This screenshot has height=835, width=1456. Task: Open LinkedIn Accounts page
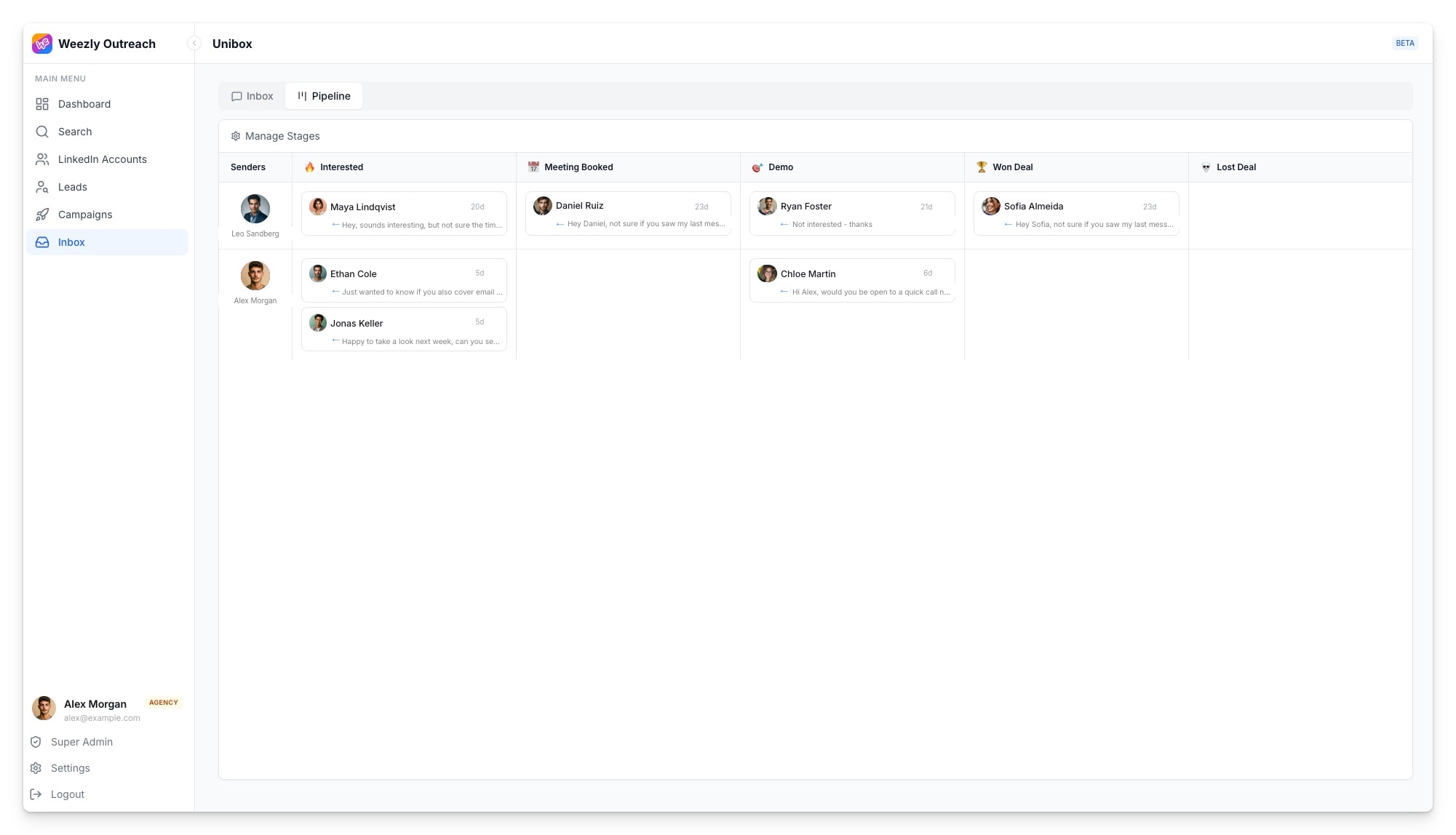(107, 159)
